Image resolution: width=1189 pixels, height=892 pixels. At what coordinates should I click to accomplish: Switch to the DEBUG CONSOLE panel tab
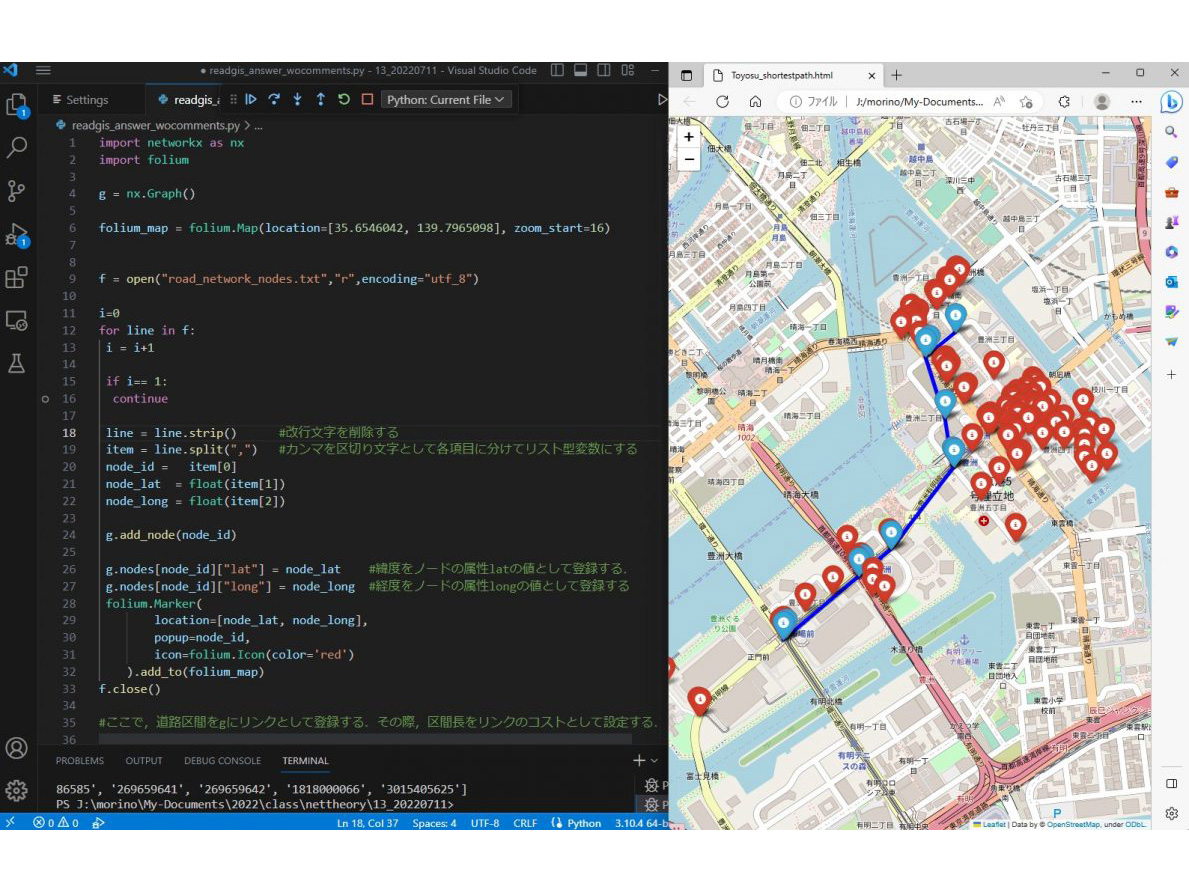pos(222,761)
